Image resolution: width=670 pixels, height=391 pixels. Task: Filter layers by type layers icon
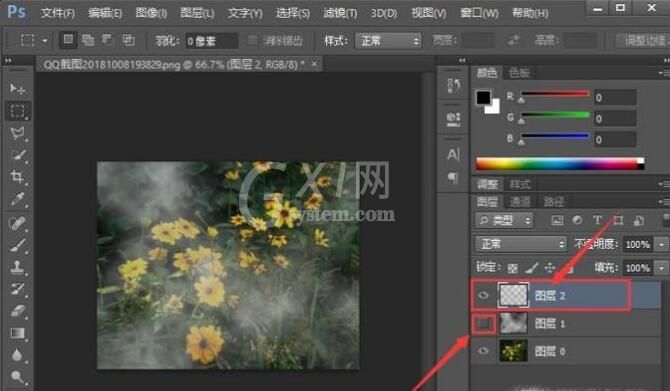(x=597, y=220)
